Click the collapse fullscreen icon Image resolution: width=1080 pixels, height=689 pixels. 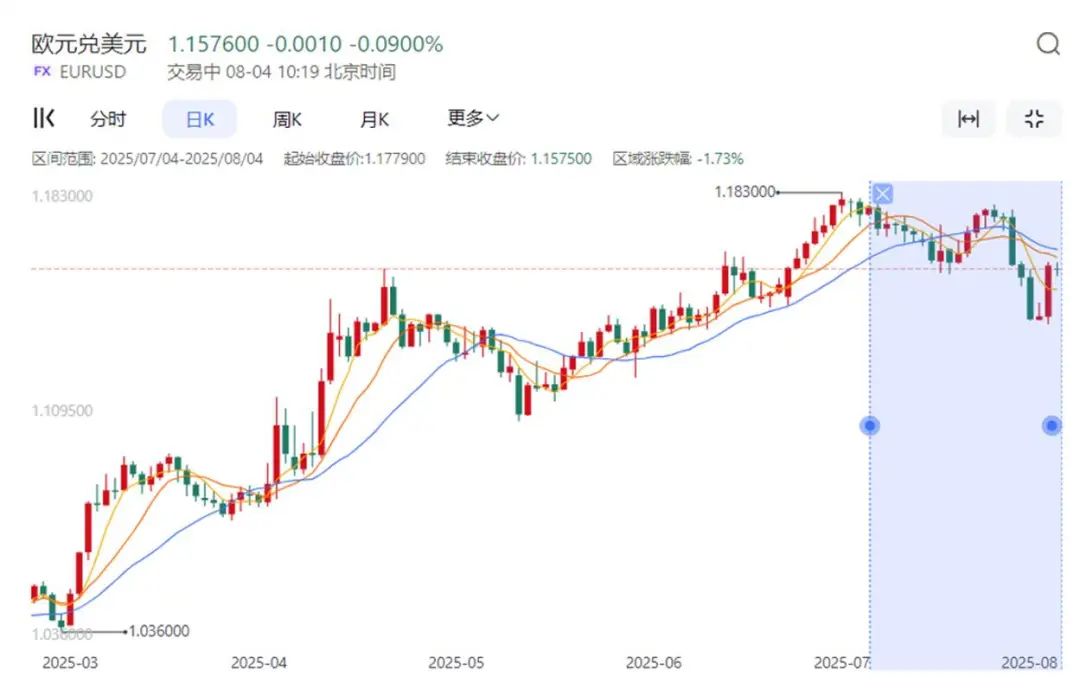[x=1034, y=119]
